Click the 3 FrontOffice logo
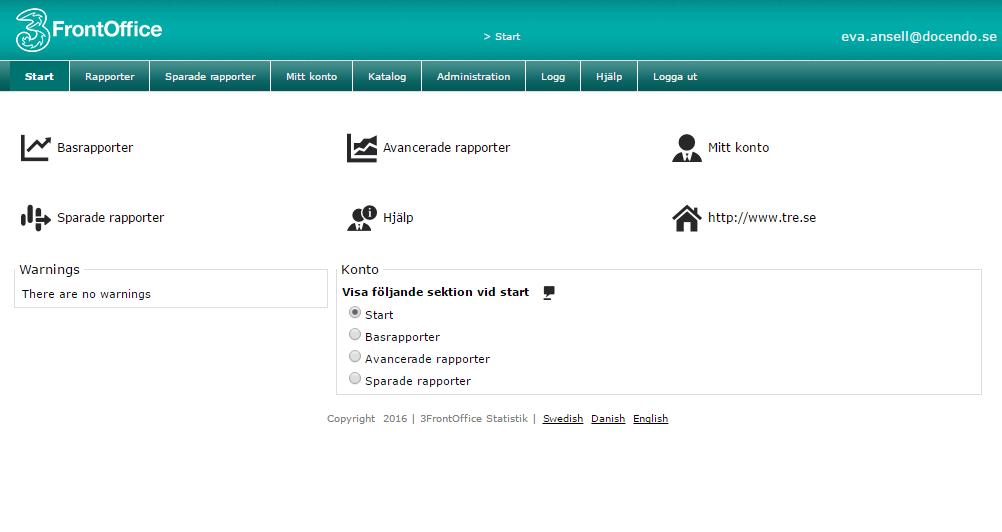Image resolution: width=1002 pixels, height=532 pixels. point(89,29)
